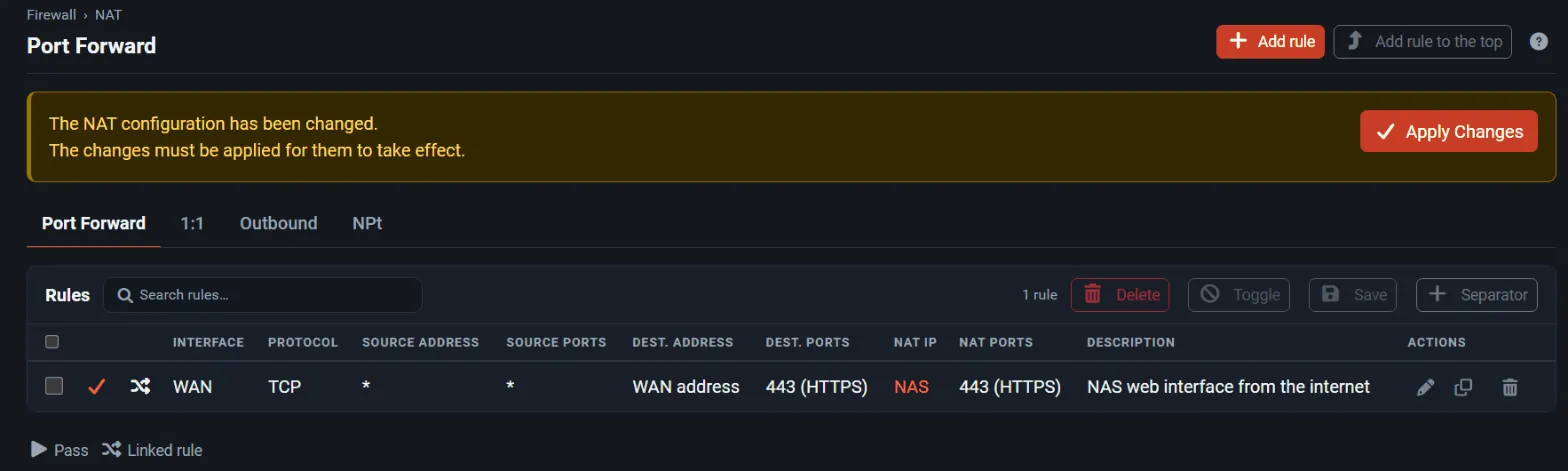Click the Source Ports column header
This screenshot has height=471, width=1568.
tap(556, 342)
